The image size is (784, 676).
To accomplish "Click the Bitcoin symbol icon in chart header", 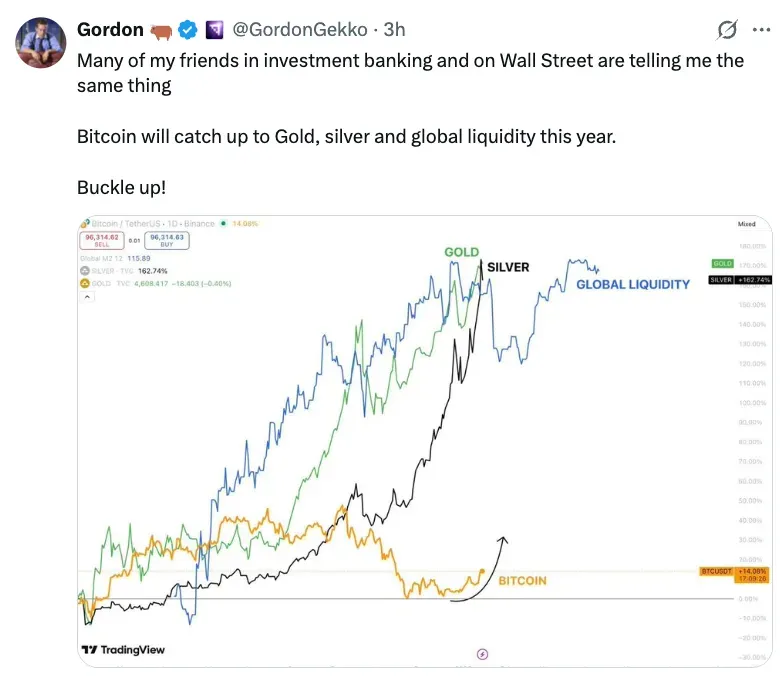I will pos(86,223).
